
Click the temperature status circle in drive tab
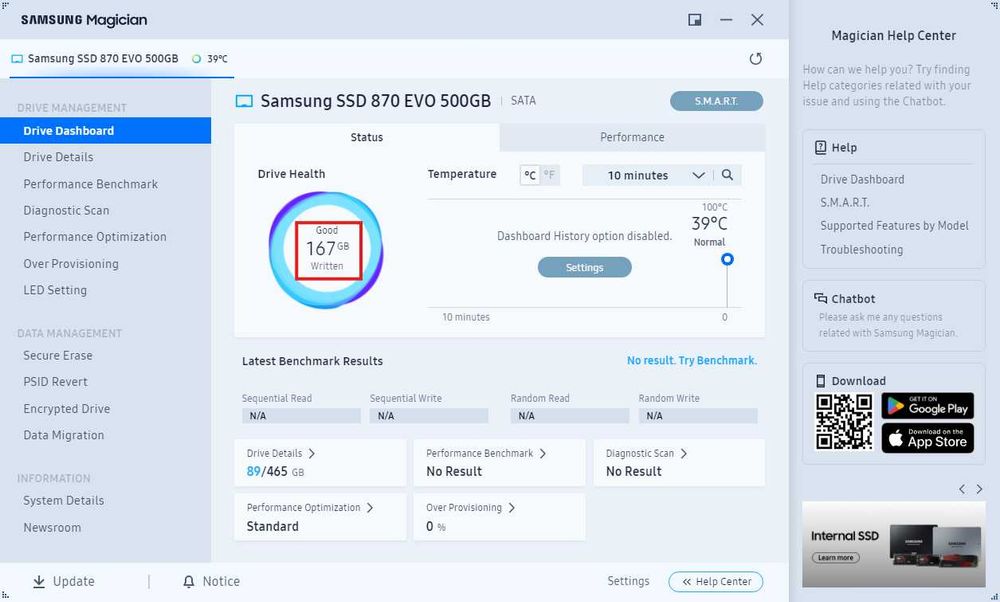click(196, 59)
